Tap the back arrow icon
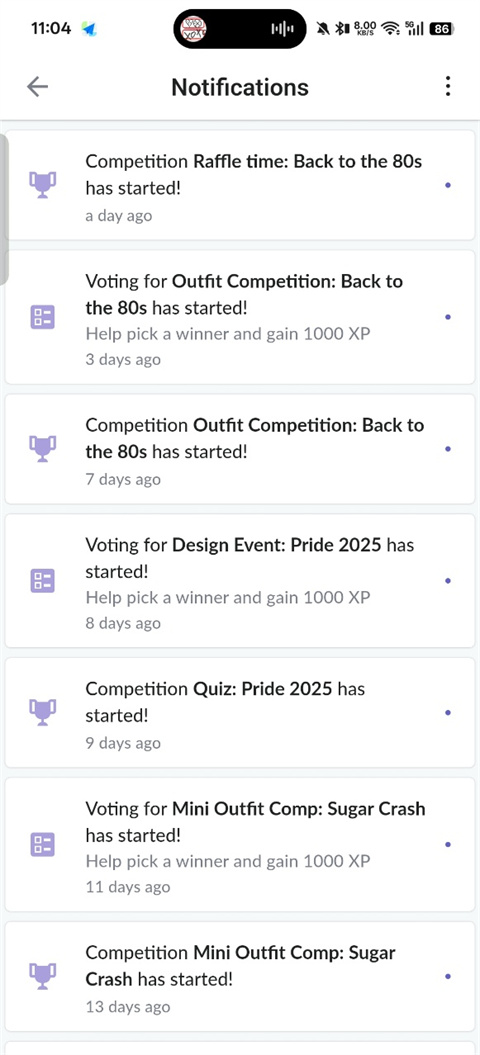The image size is (480, 1055). (37, 86)
